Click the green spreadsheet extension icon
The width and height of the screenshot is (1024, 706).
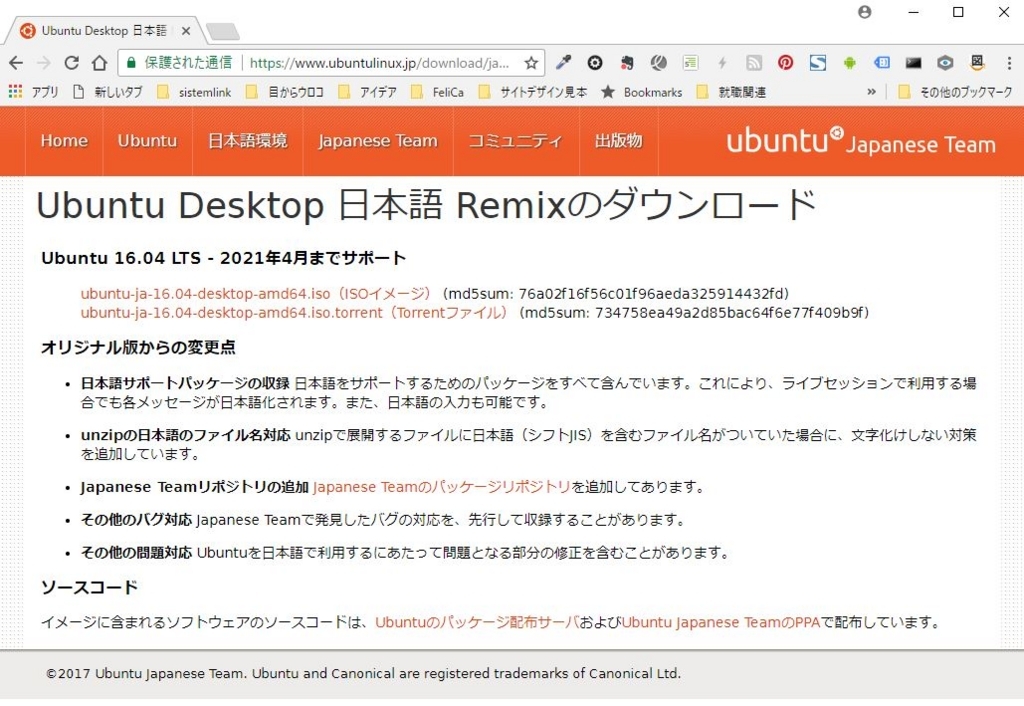click(690, 63)
